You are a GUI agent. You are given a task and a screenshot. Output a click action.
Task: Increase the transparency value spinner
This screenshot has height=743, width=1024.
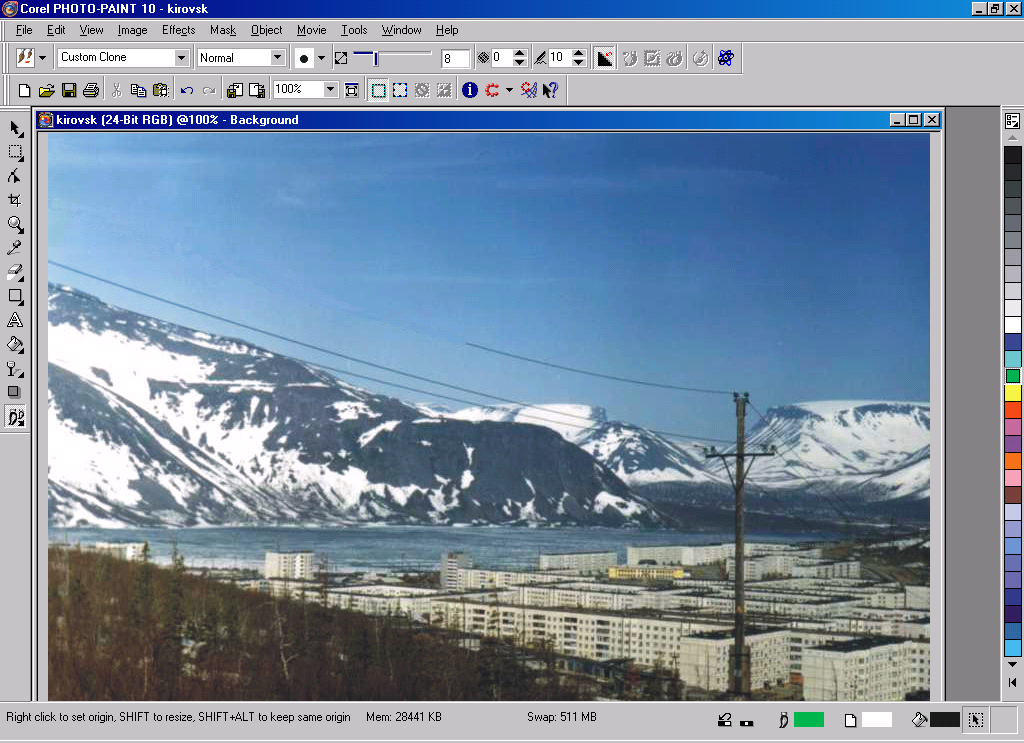point(519,53)
